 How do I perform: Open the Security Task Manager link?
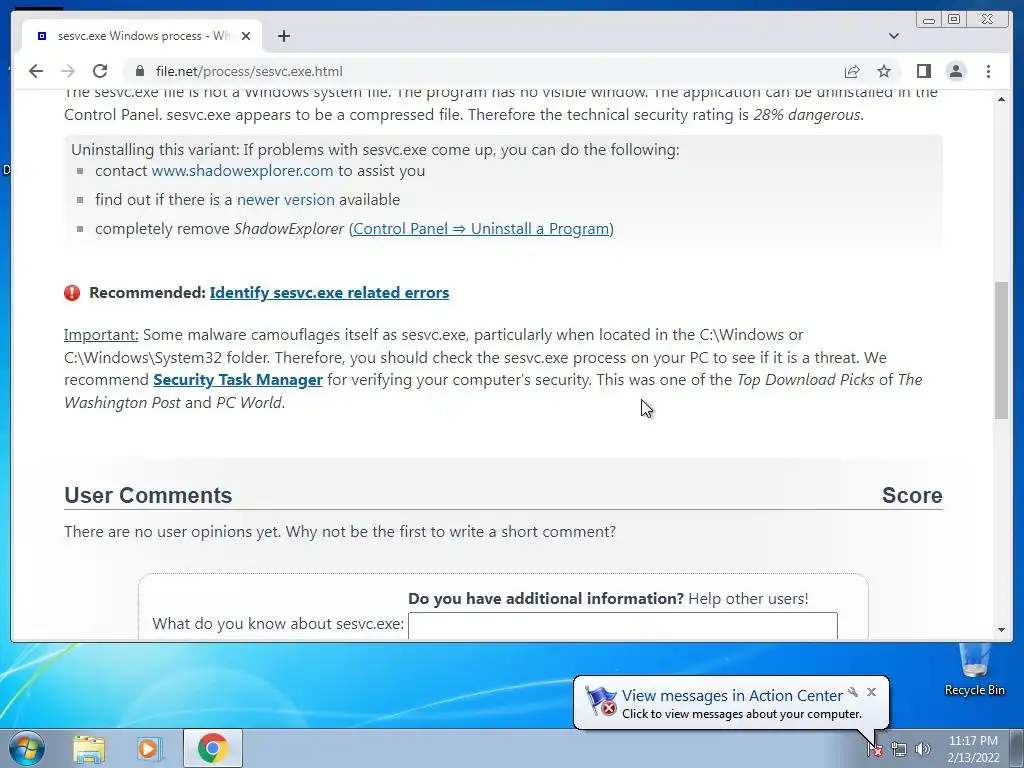point(238,379)
